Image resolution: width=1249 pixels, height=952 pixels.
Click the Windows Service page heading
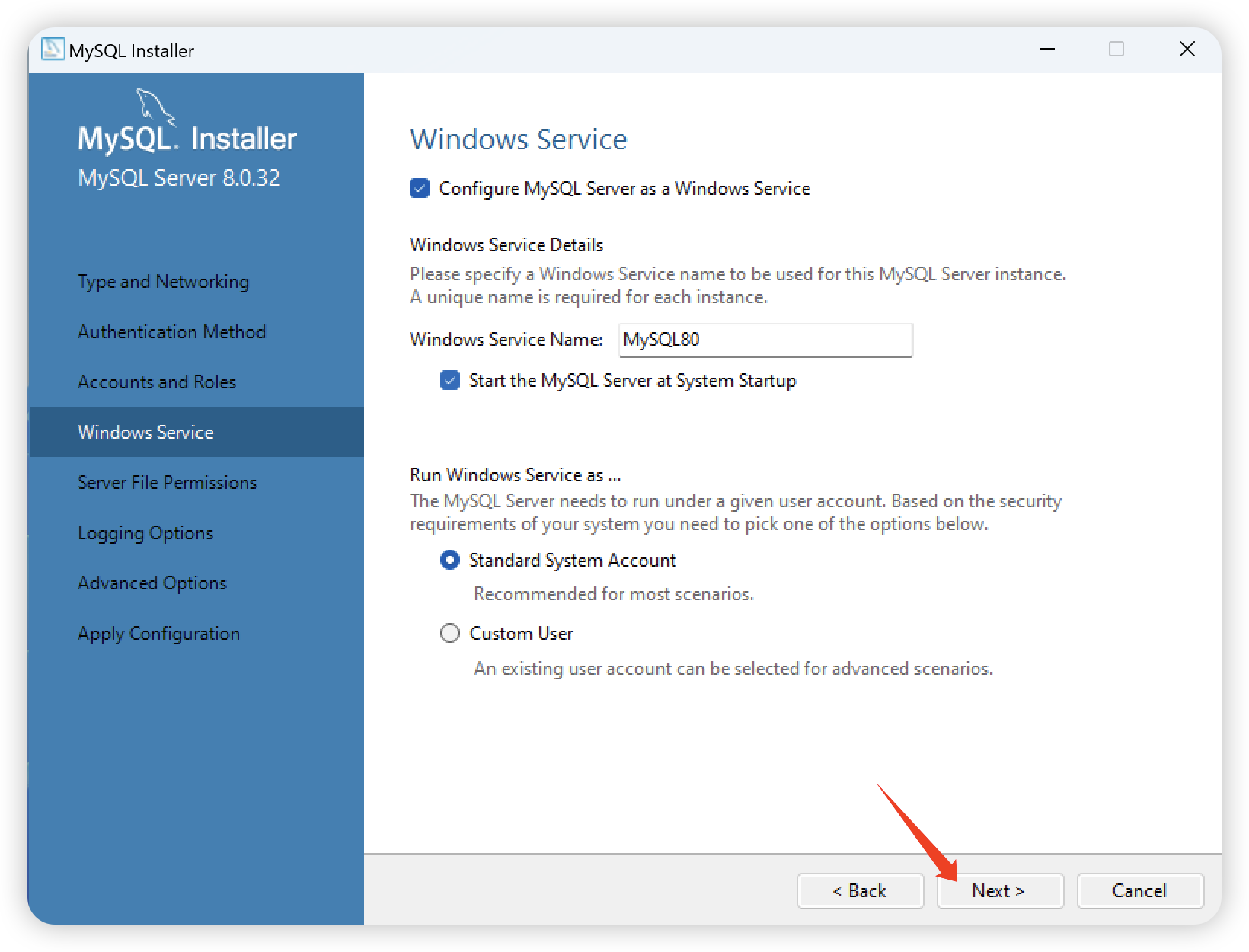point(519,139)
